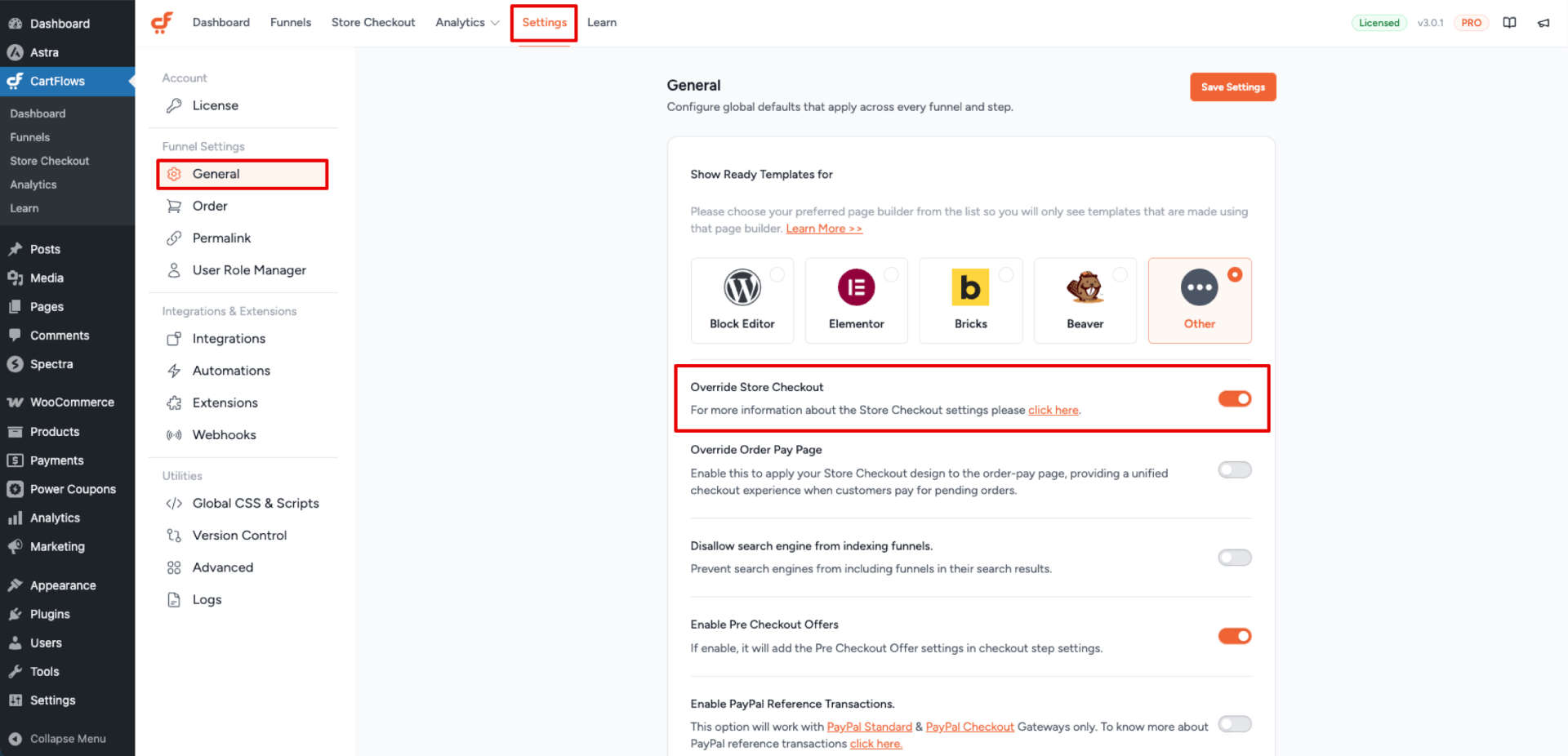
Task: Open the knowledge base book icon
Action: pyautogui.click(x=1509, y=23)
